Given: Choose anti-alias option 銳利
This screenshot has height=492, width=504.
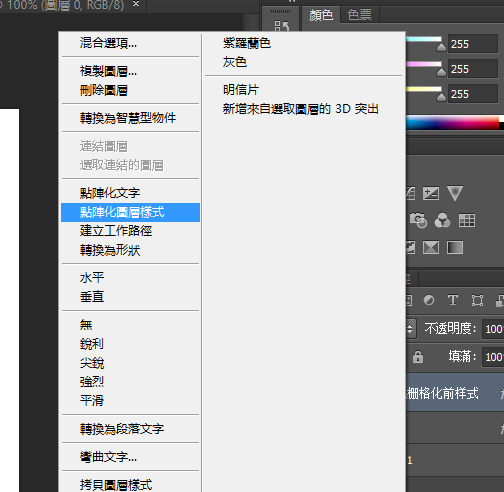Looking at the screenshot, I should pos(130,344).
